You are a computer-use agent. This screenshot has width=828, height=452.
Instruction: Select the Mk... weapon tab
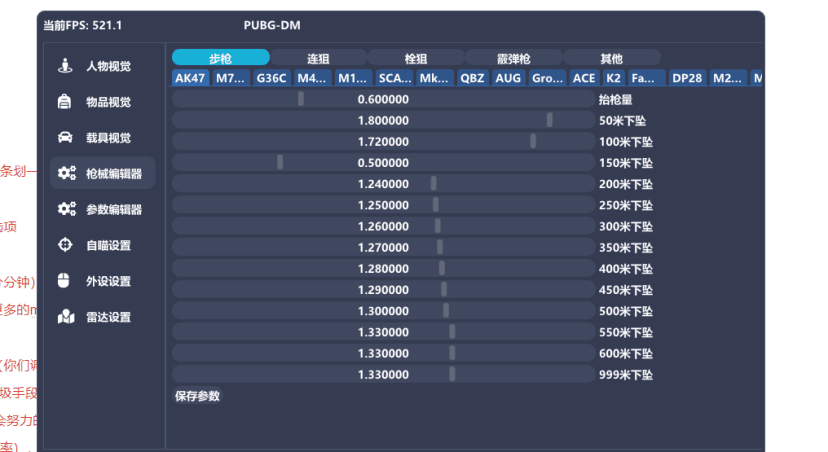click(x=435, y=78)
